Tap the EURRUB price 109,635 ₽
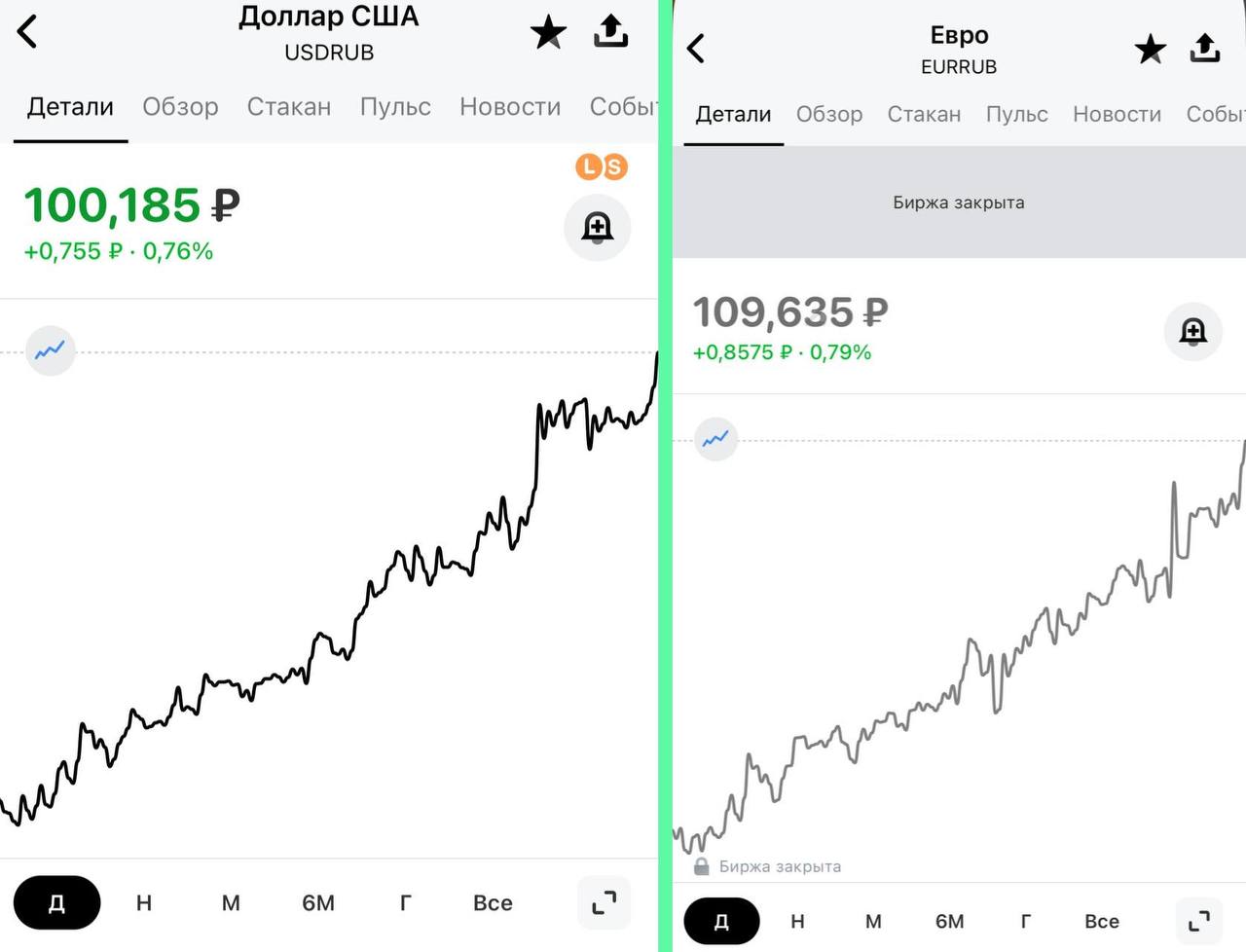Image resolution: width=1246 pixels, height=952 pixels. tap(789, 312)
